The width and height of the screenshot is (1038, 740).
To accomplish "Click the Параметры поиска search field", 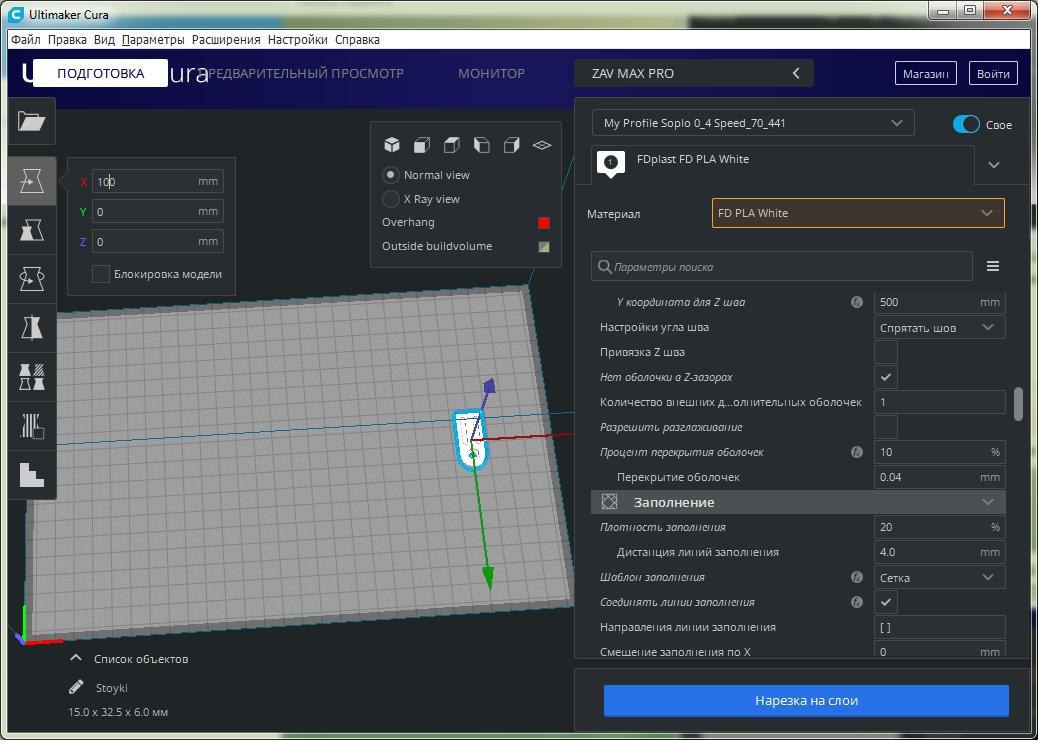I will 782,267.
